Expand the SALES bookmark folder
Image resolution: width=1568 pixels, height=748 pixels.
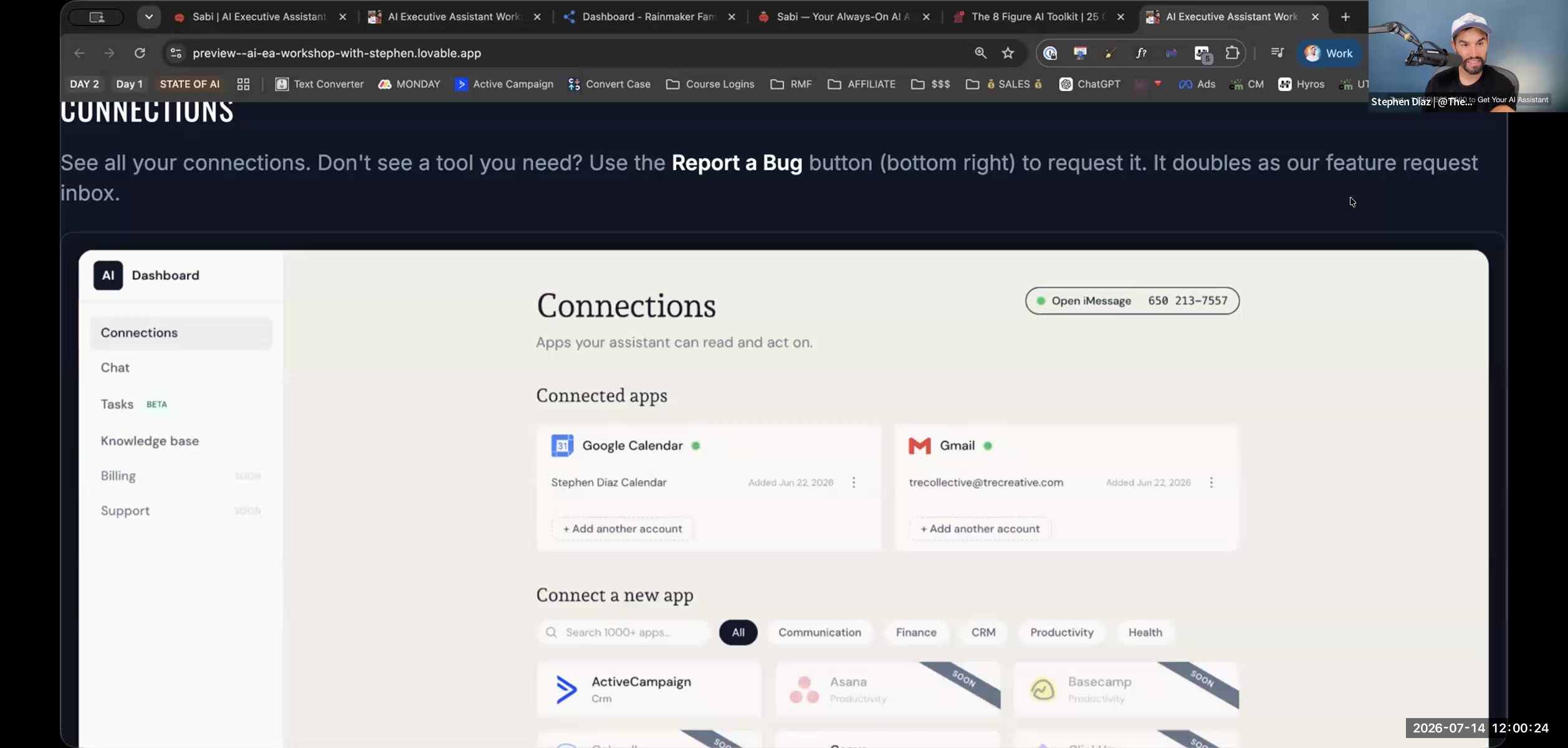point(1004,84)
